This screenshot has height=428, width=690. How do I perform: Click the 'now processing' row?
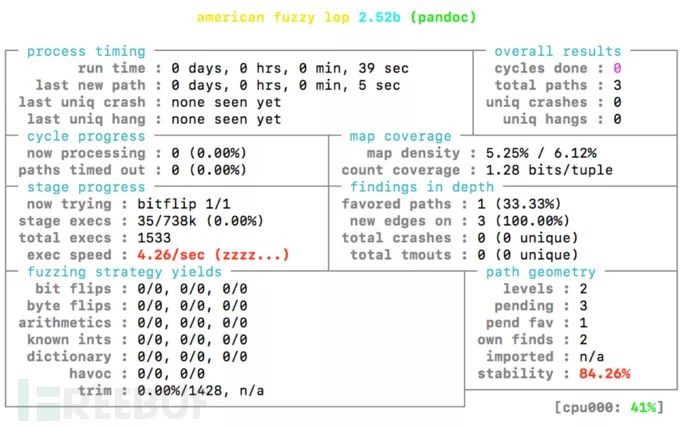pos(137,153)
